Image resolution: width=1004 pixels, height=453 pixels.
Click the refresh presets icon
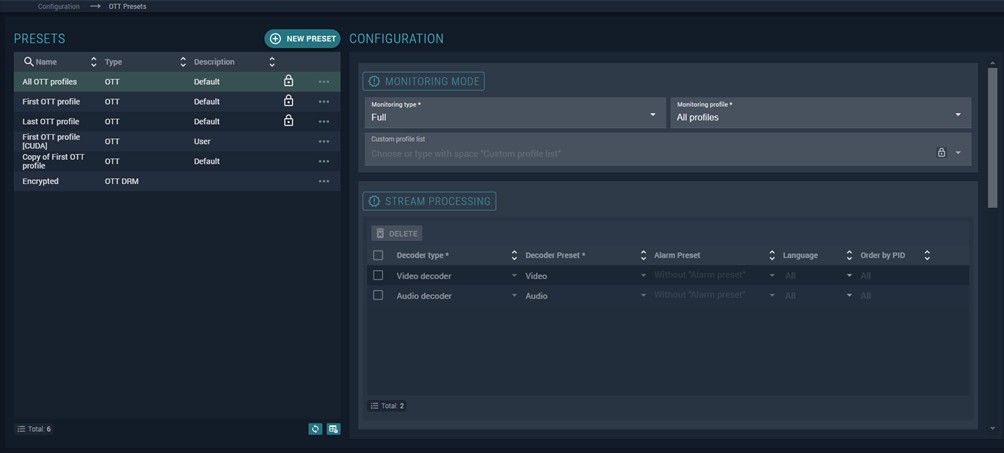(315, 429)
